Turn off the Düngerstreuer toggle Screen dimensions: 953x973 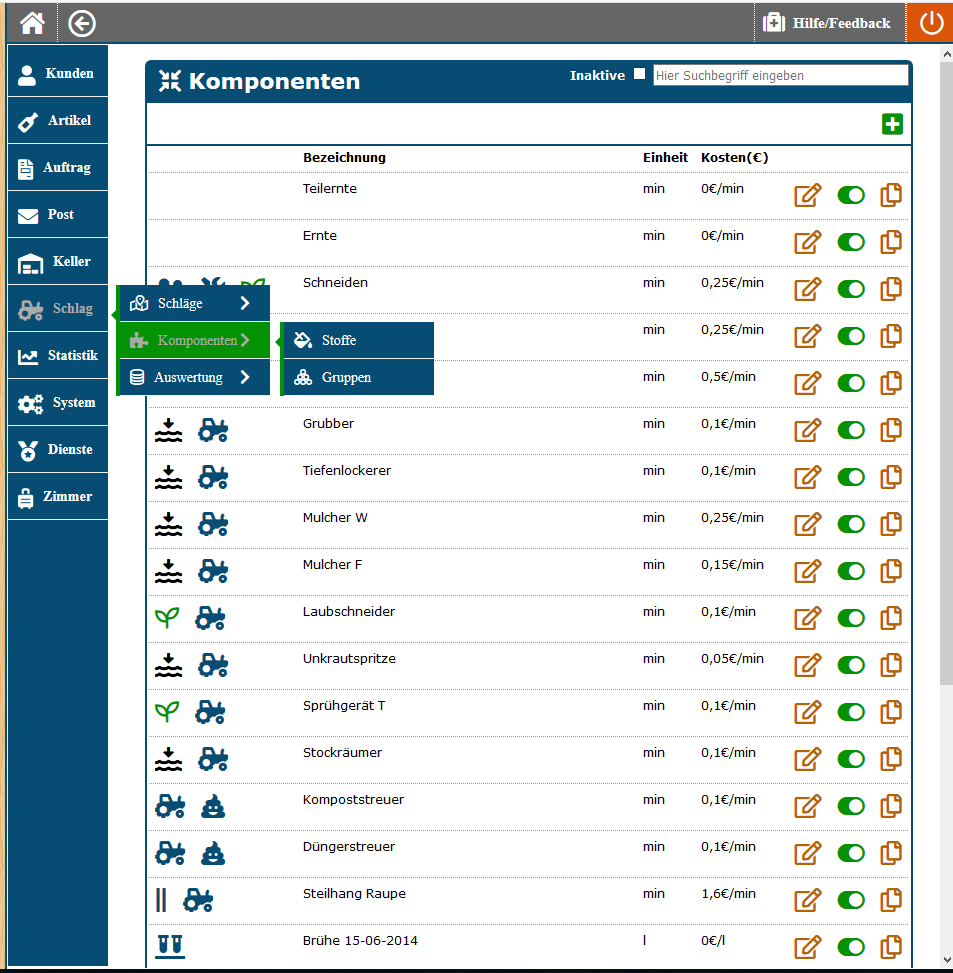pyautogui.click(x=850, y=853)
